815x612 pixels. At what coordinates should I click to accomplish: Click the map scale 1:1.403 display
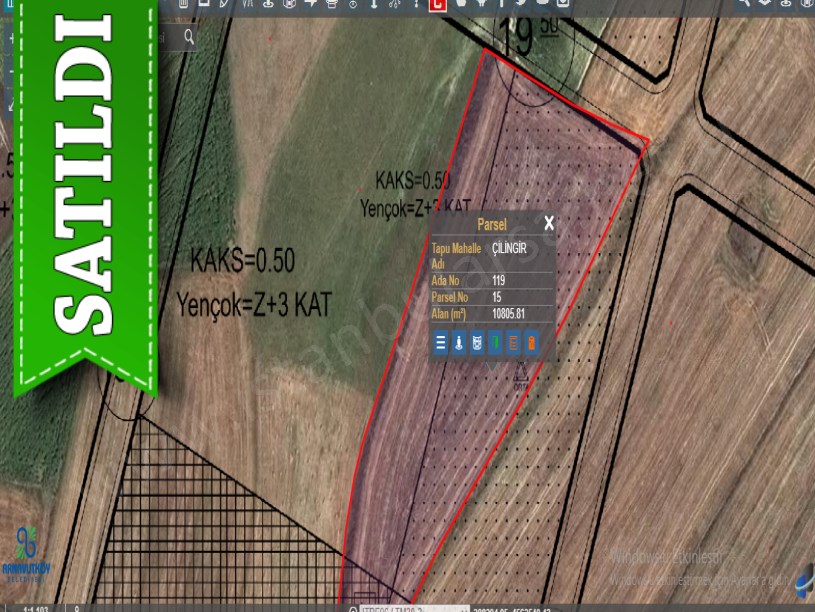pos(37,607)
